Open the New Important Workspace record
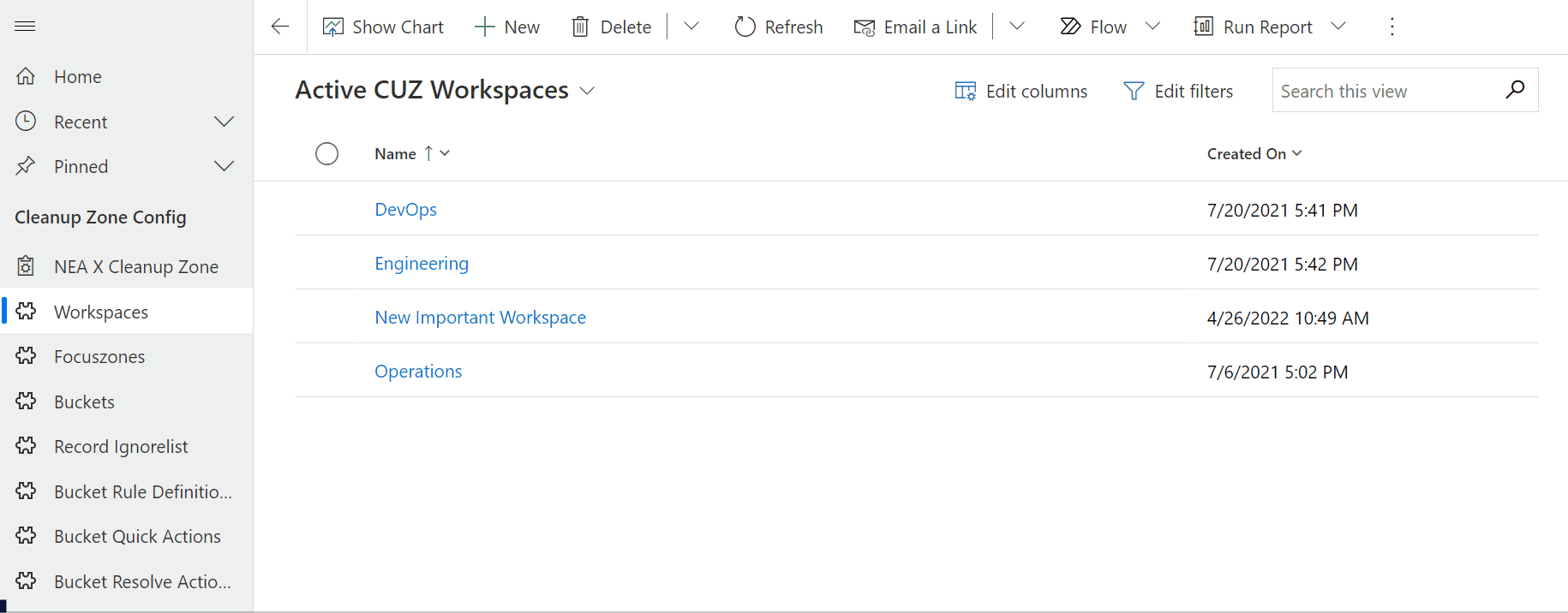 point(480,318)
